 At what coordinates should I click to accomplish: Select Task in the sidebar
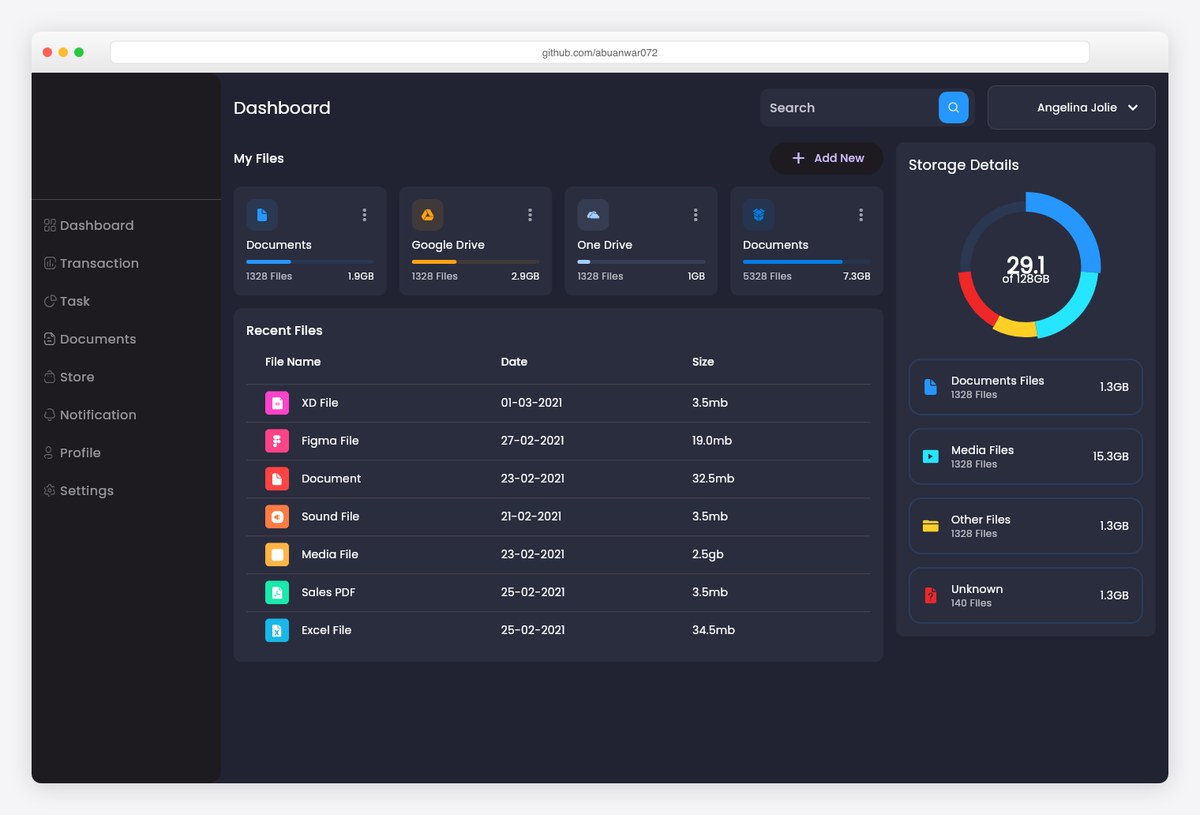(75, 302)
